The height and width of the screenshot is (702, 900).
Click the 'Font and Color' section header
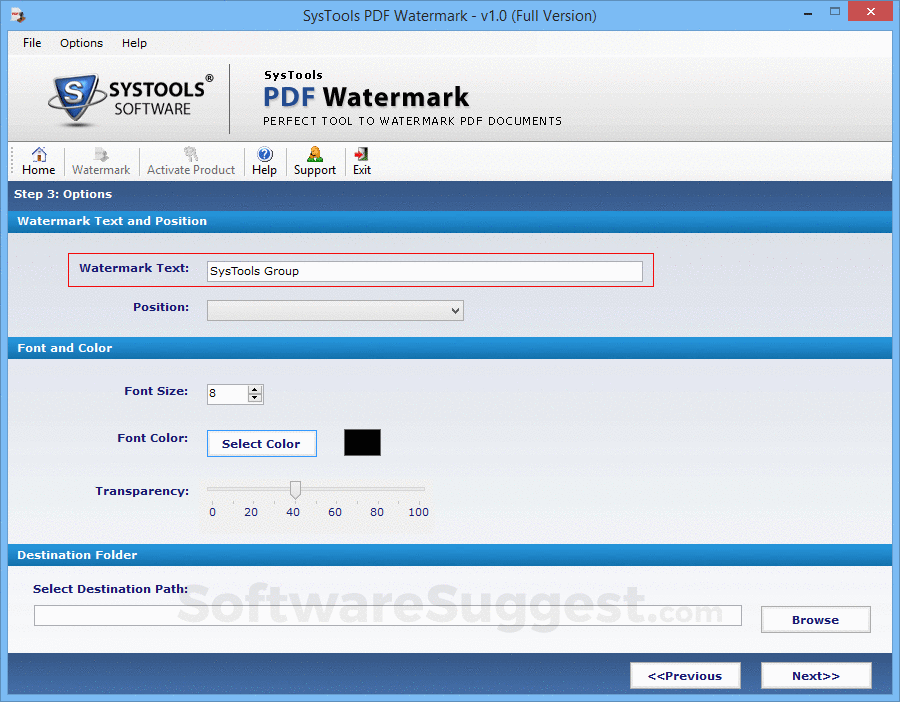pyautogui.click(x=65, y=348)
